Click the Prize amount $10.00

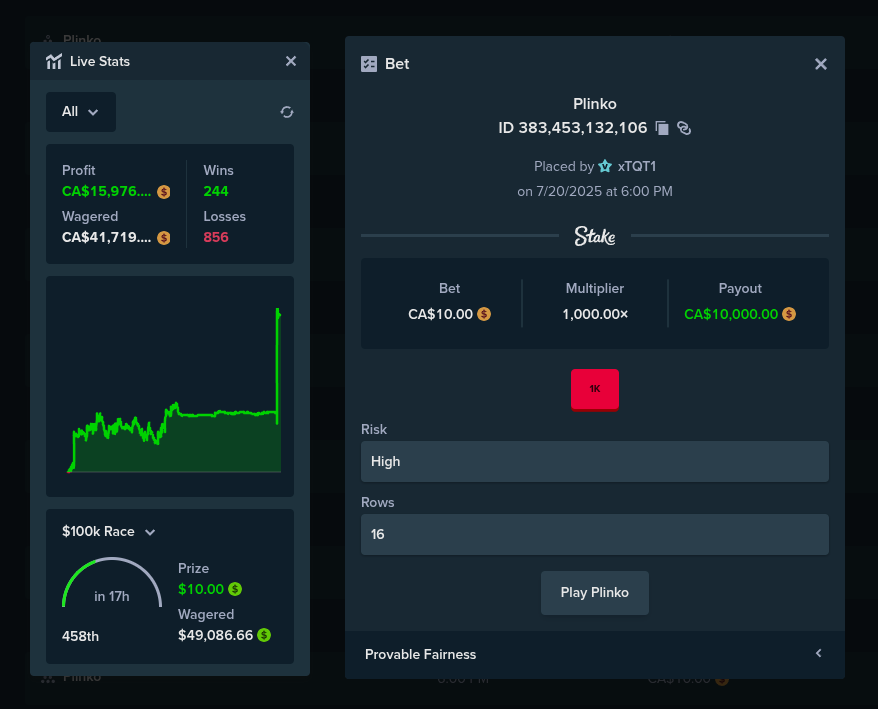pos(201,589)
